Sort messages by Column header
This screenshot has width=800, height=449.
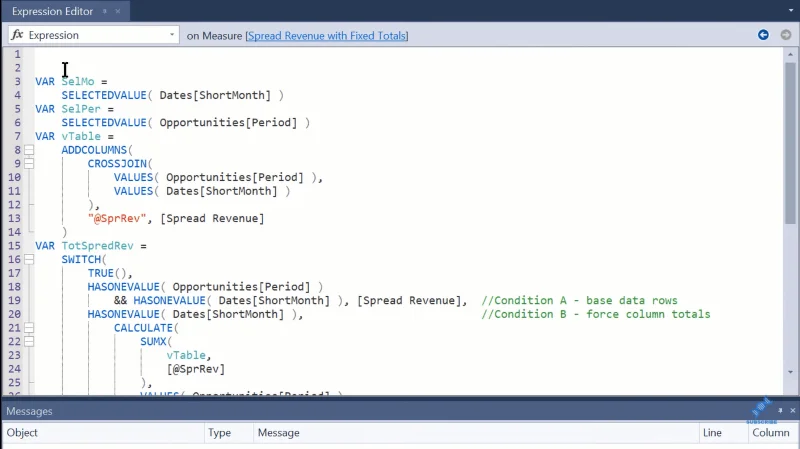coord(772,433)
